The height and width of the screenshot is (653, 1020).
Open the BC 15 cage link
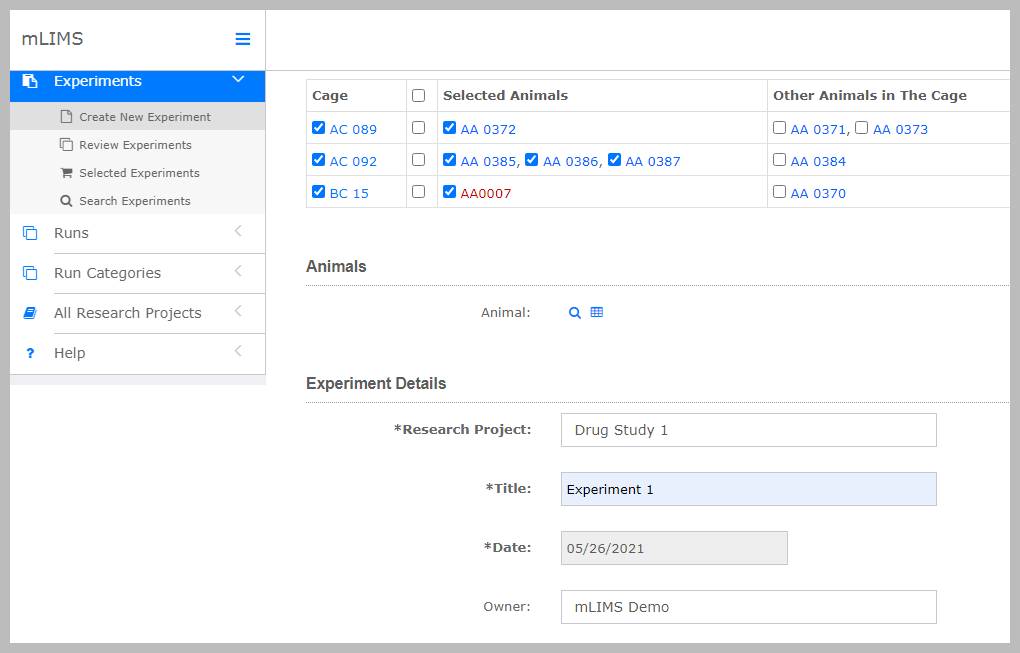click(x=349, y=193)
